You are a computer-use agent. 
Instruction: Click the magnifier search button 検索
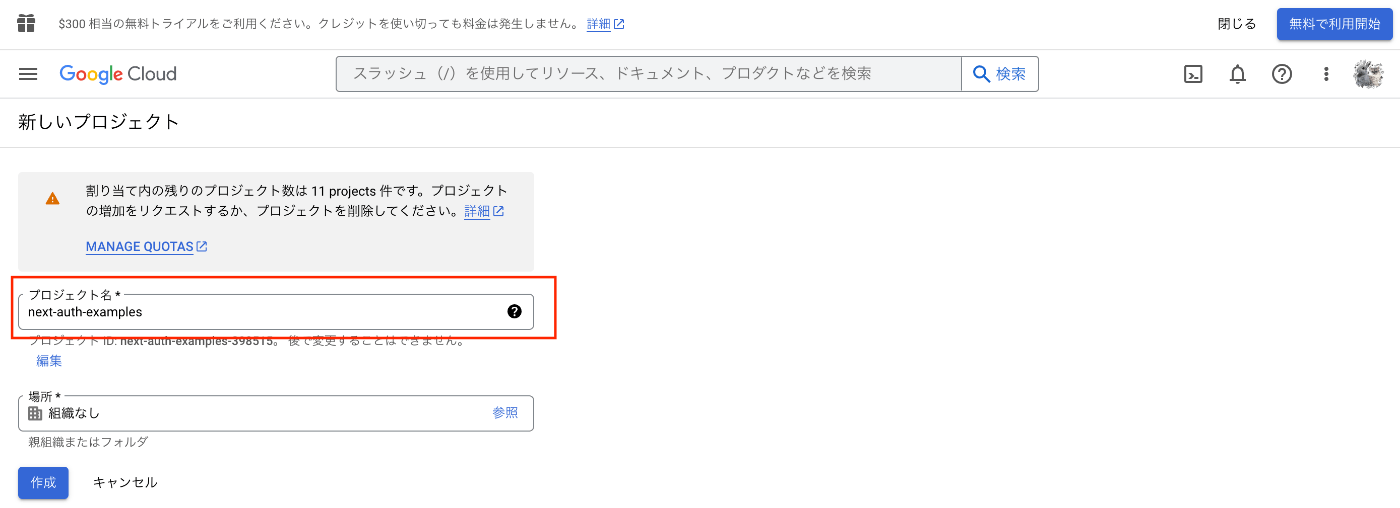(x=999, y=74)
